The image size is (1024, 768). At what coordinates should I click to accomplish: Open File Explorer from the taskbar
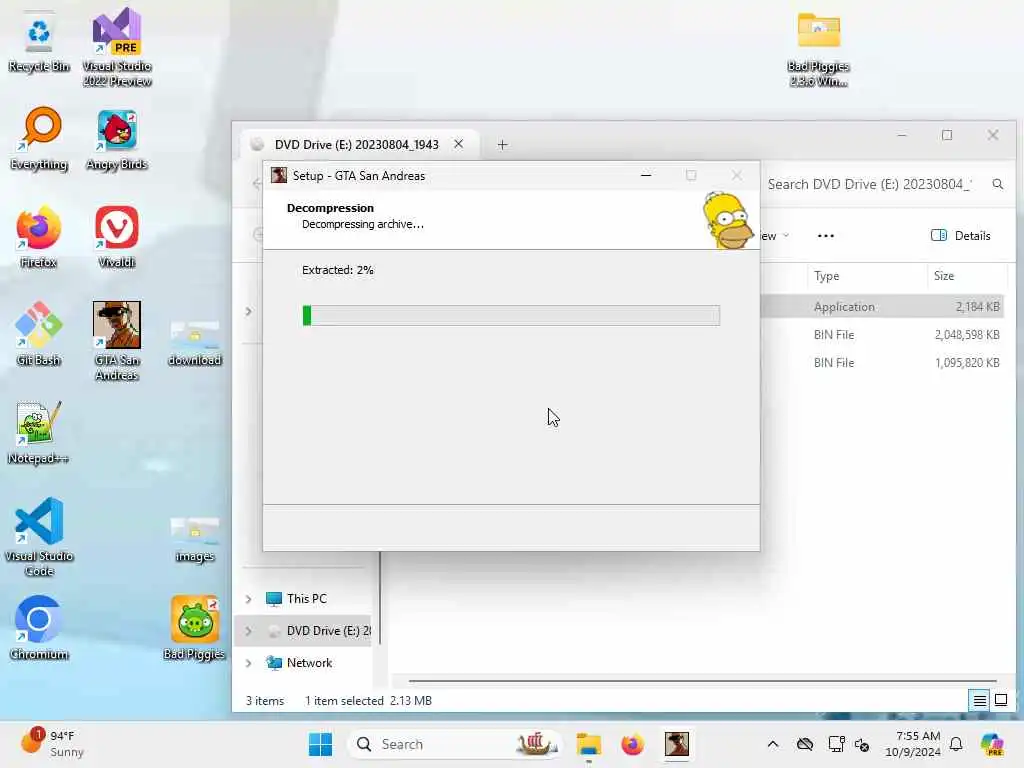click(x=588, y=744)
